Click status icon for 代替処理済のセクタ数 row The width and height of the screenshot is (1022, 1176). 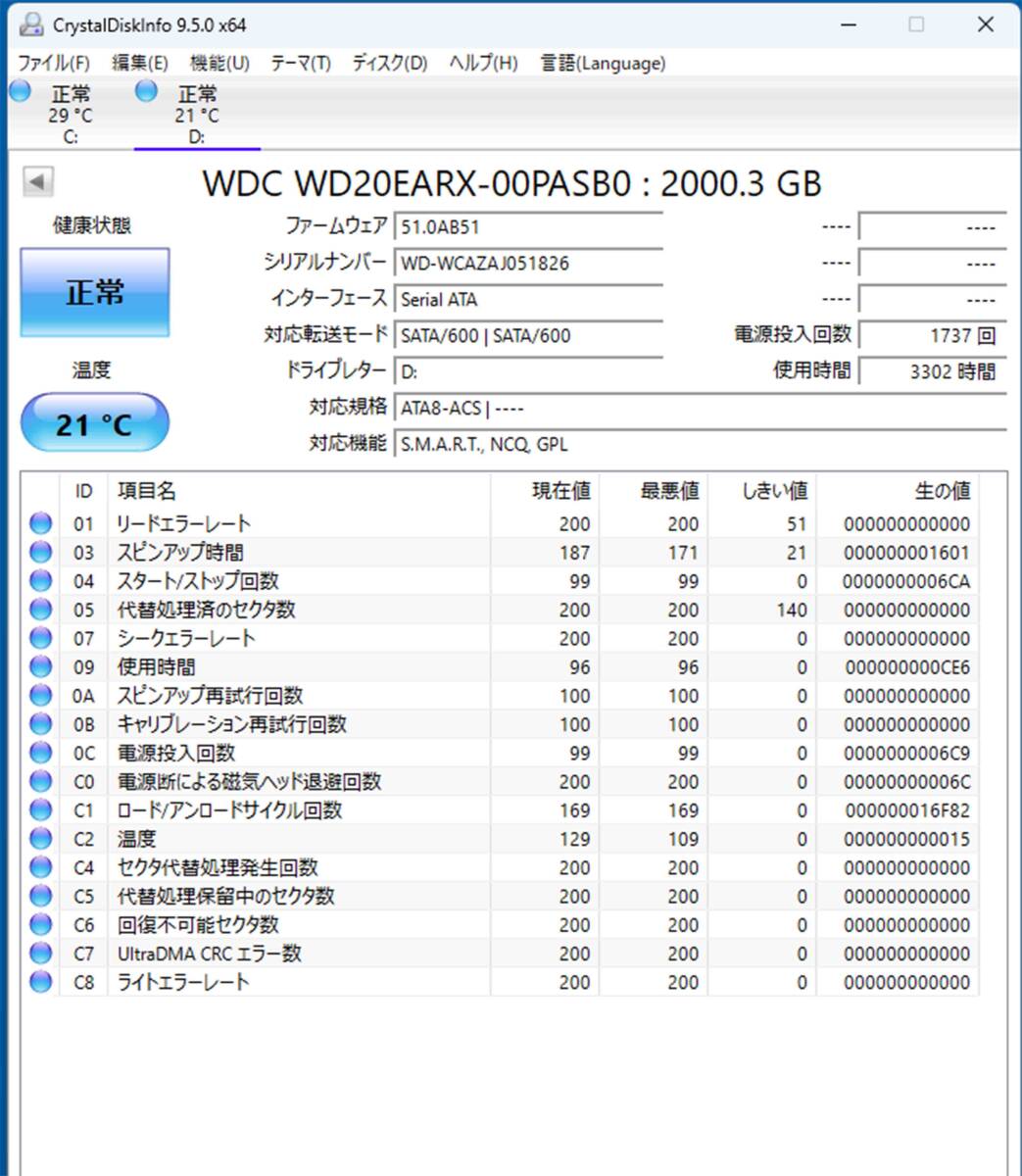click(x=40, y=610)
